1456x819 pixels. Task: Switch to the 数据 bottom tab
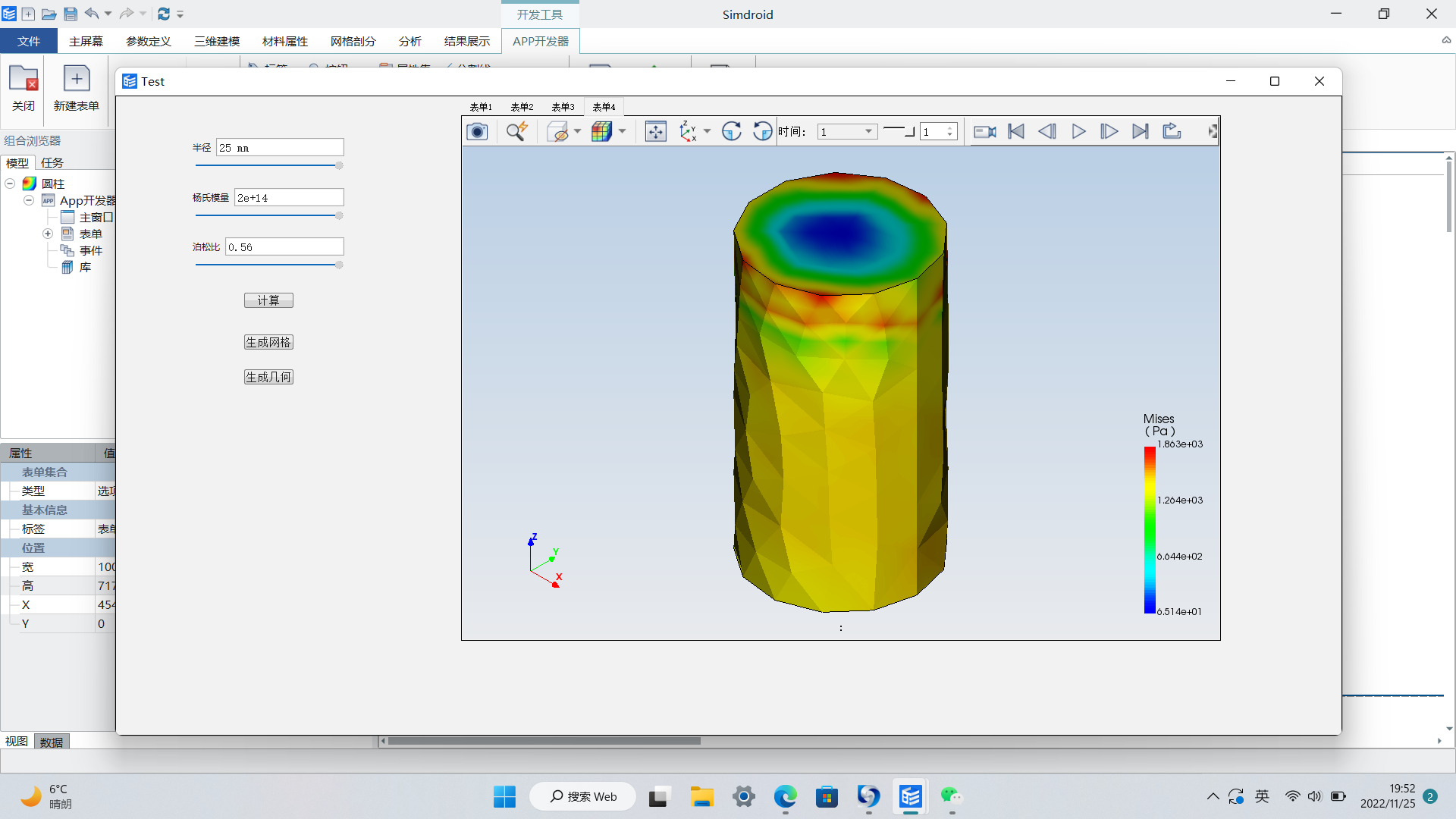[x=52, y=742]
